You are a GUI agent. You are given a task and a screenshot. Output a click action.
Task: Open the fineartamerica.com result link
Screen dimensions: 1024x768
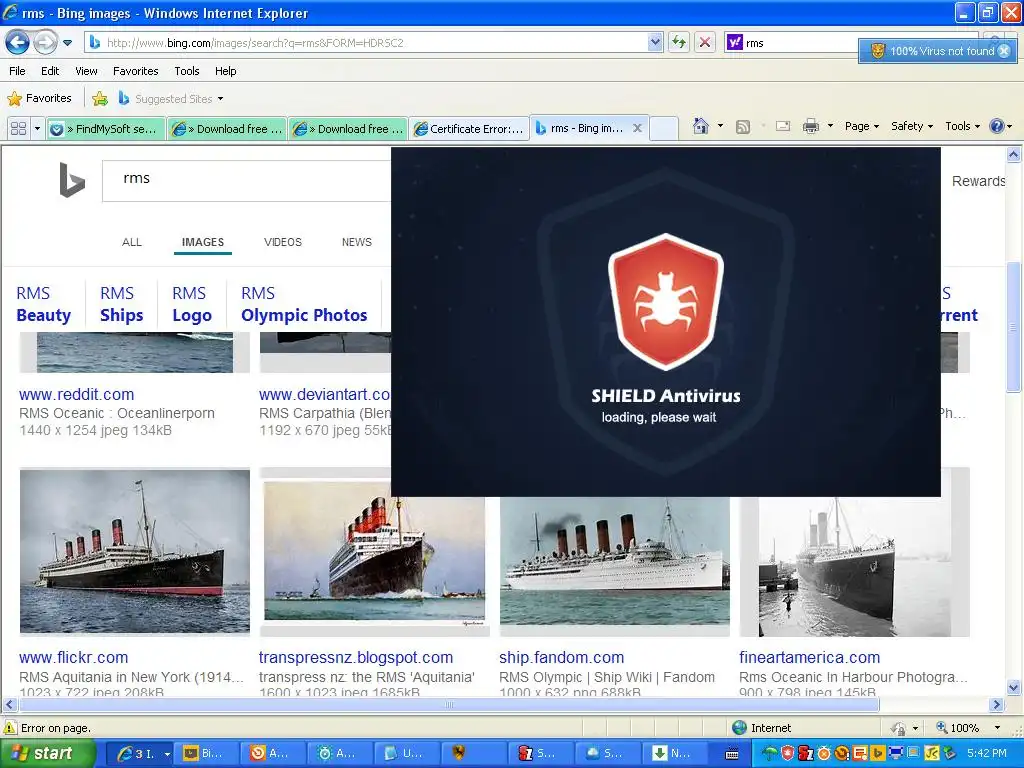(x=810, y=658)
